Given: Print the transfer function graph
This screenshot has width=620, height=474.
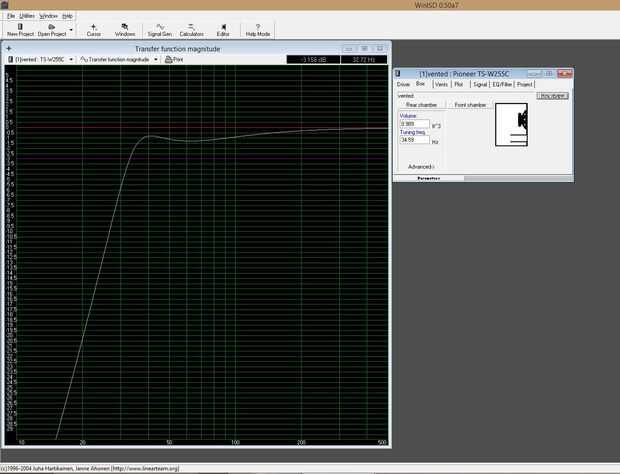Looking at the screenshot, I should point(174,59).
